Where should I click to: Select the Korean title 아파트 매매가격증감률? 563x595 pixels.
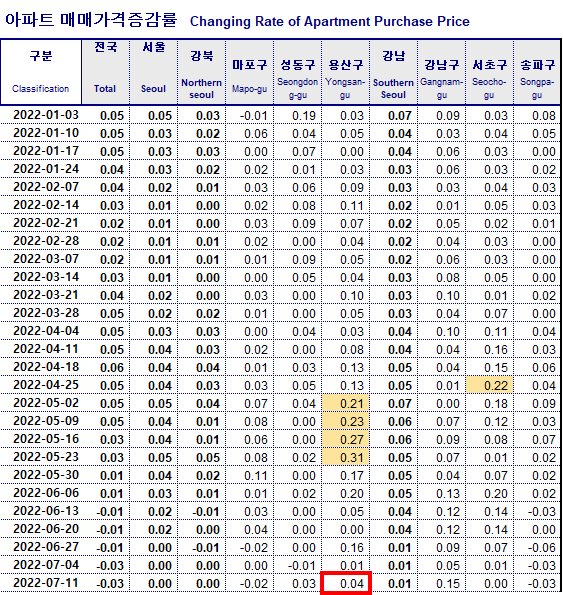pos(91,20)
